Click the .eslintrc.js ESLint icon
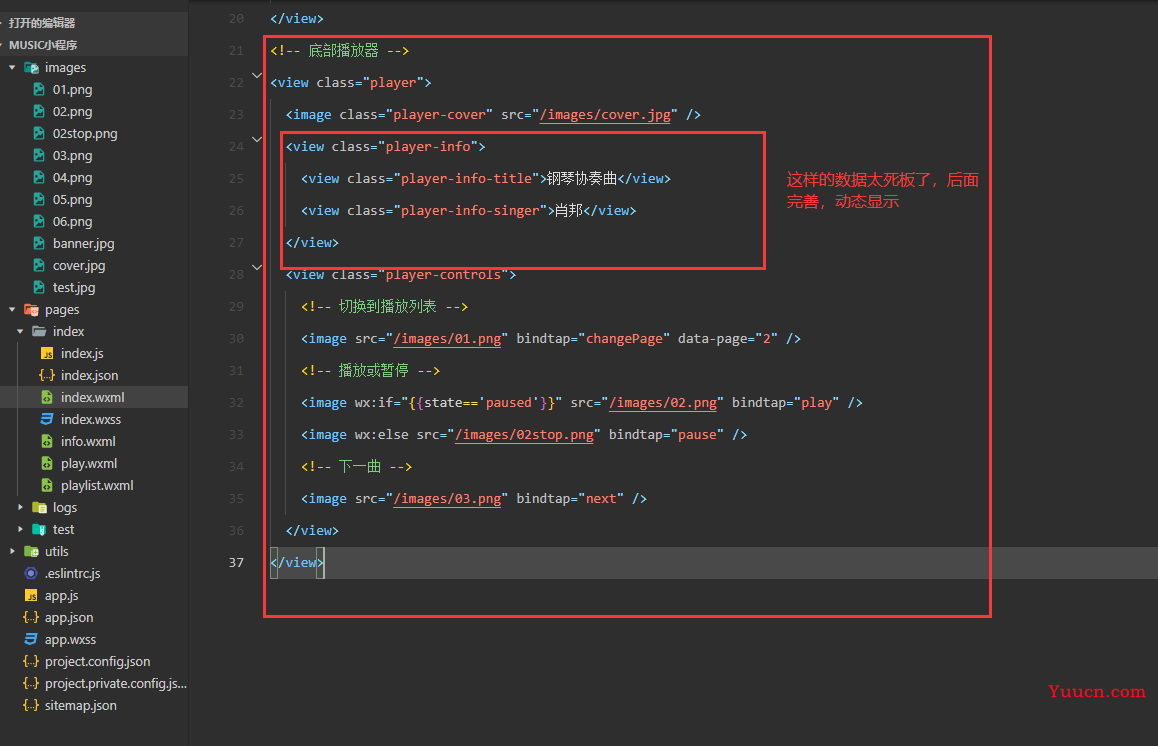This screenshot has height=746, width=1158. (31, 573)
